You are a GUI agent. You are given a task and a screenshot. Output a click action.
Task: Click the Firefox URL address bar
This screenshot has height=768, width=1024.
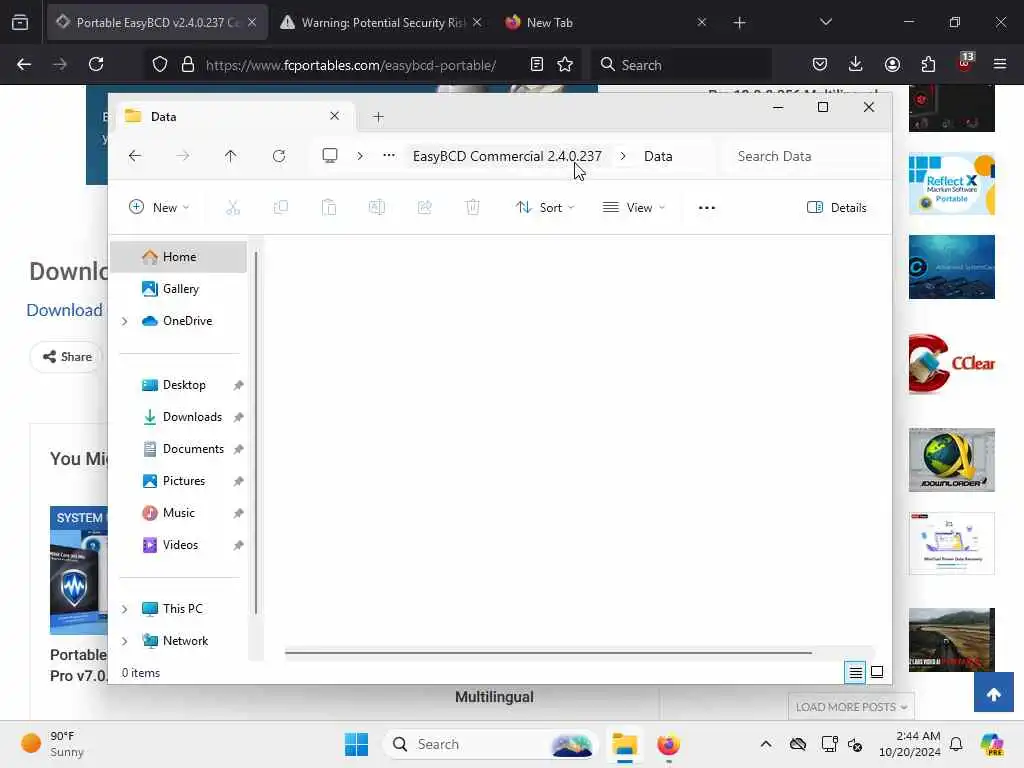point(351,65)
